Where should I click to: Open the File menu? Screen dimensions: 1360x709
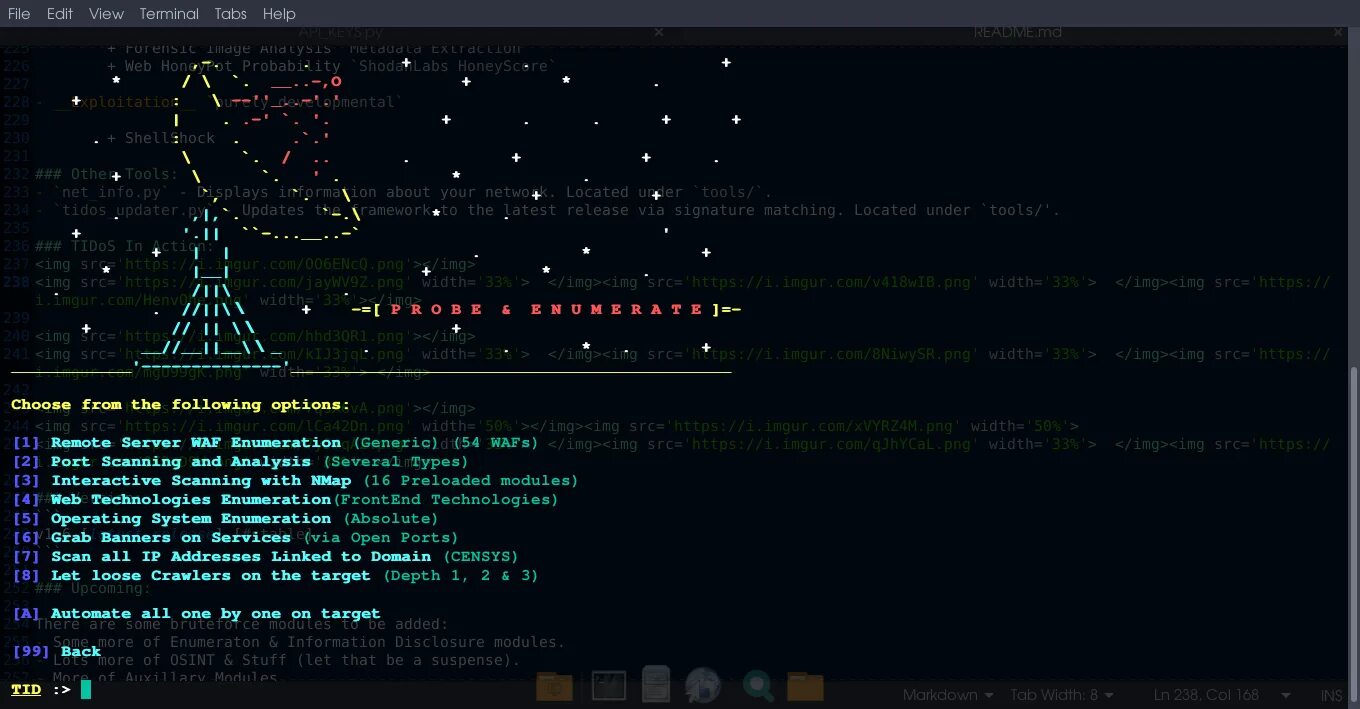[x=19, y=14]
